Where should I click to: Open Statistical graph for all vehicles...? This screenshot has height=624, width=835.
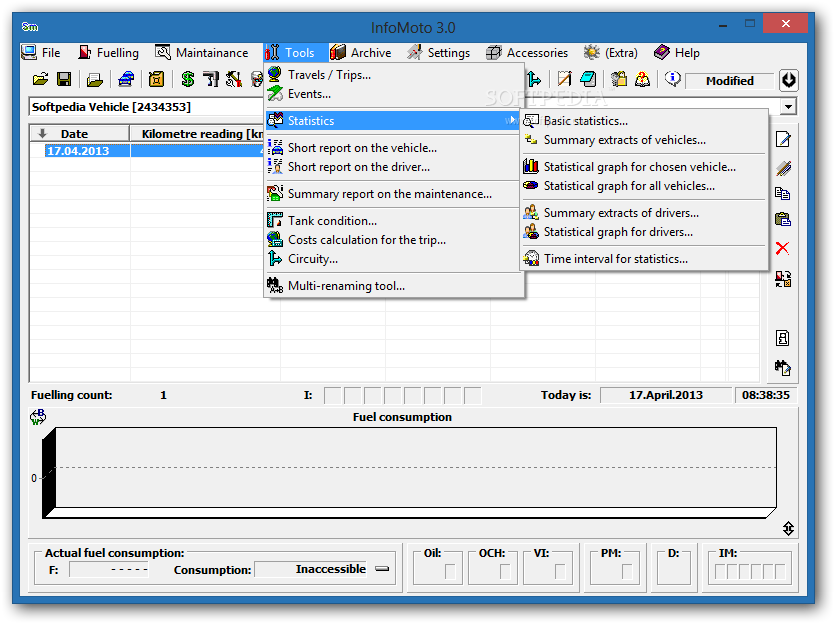pyautogui.click(x=644, y=186)
